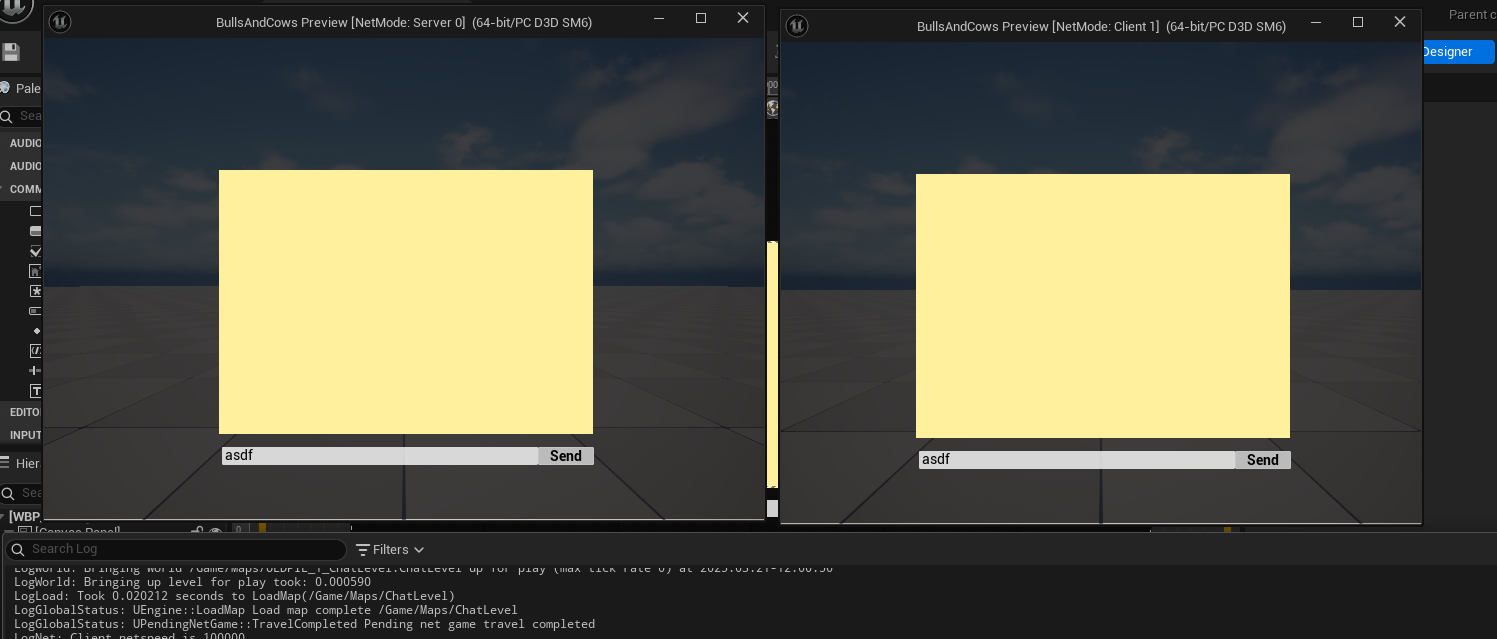Collapse the COMMON palette category
Viewport: 1497px width, 639px height.
coord(4,189)
